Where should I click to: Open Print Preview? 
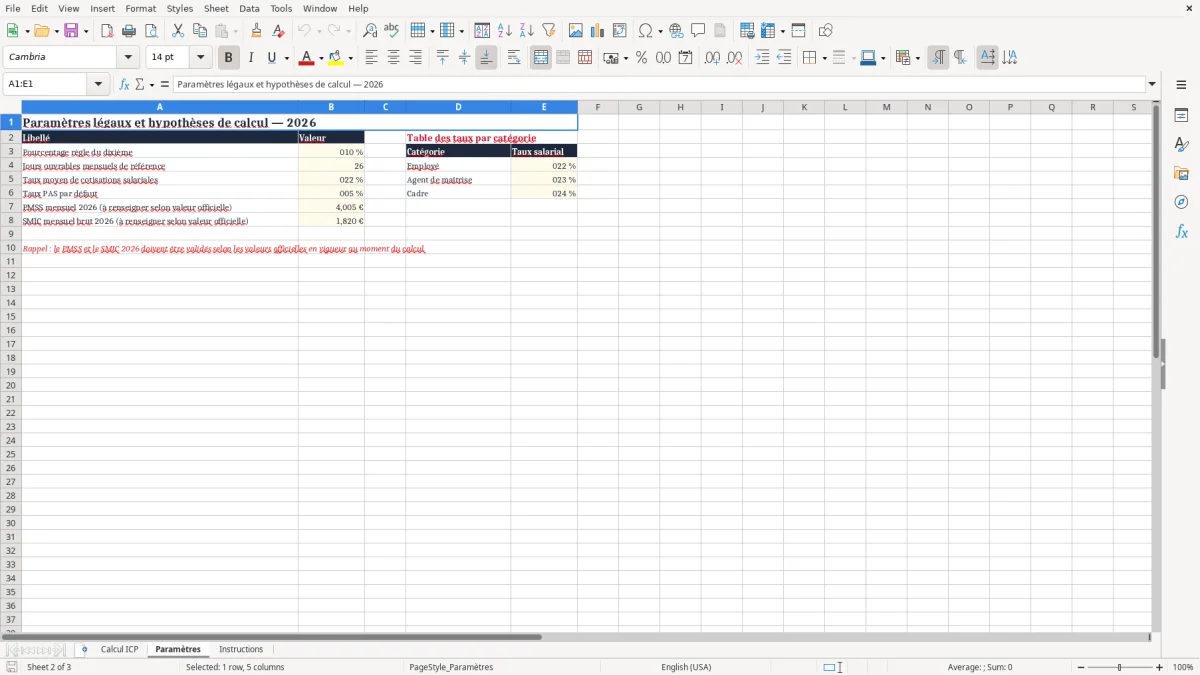point(151,31)
